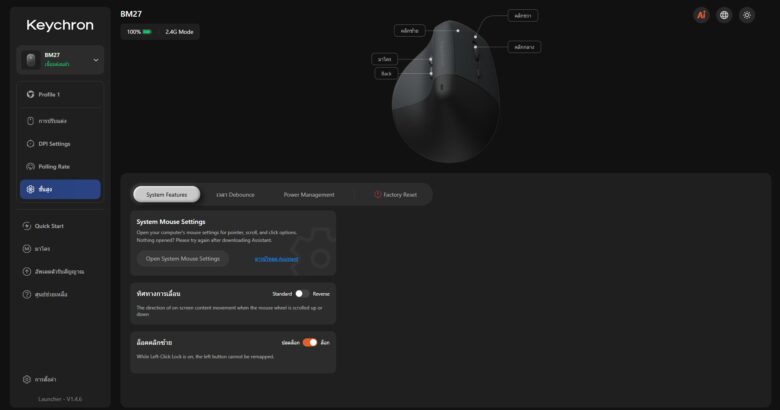Click the 2.4G Mode status text
The width and height of the screenshot is (780, 410).
coord(179,32)
